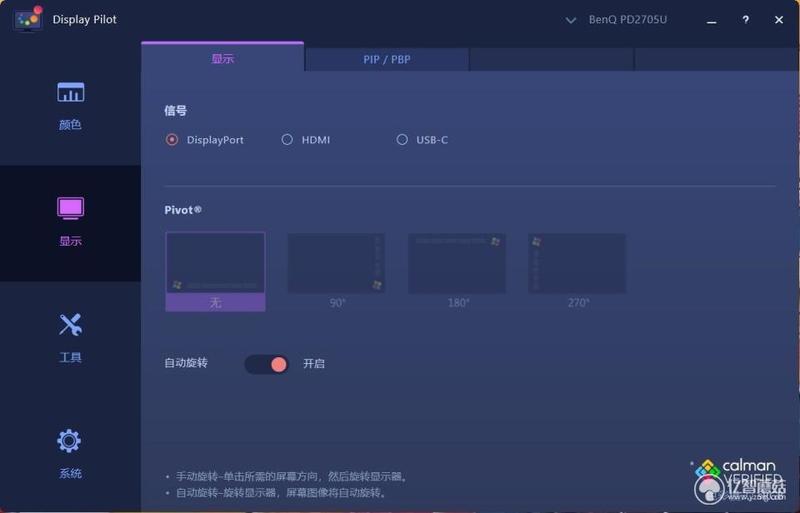
Task: Switch to the 显示 top tab
Action: pos(222,58)
